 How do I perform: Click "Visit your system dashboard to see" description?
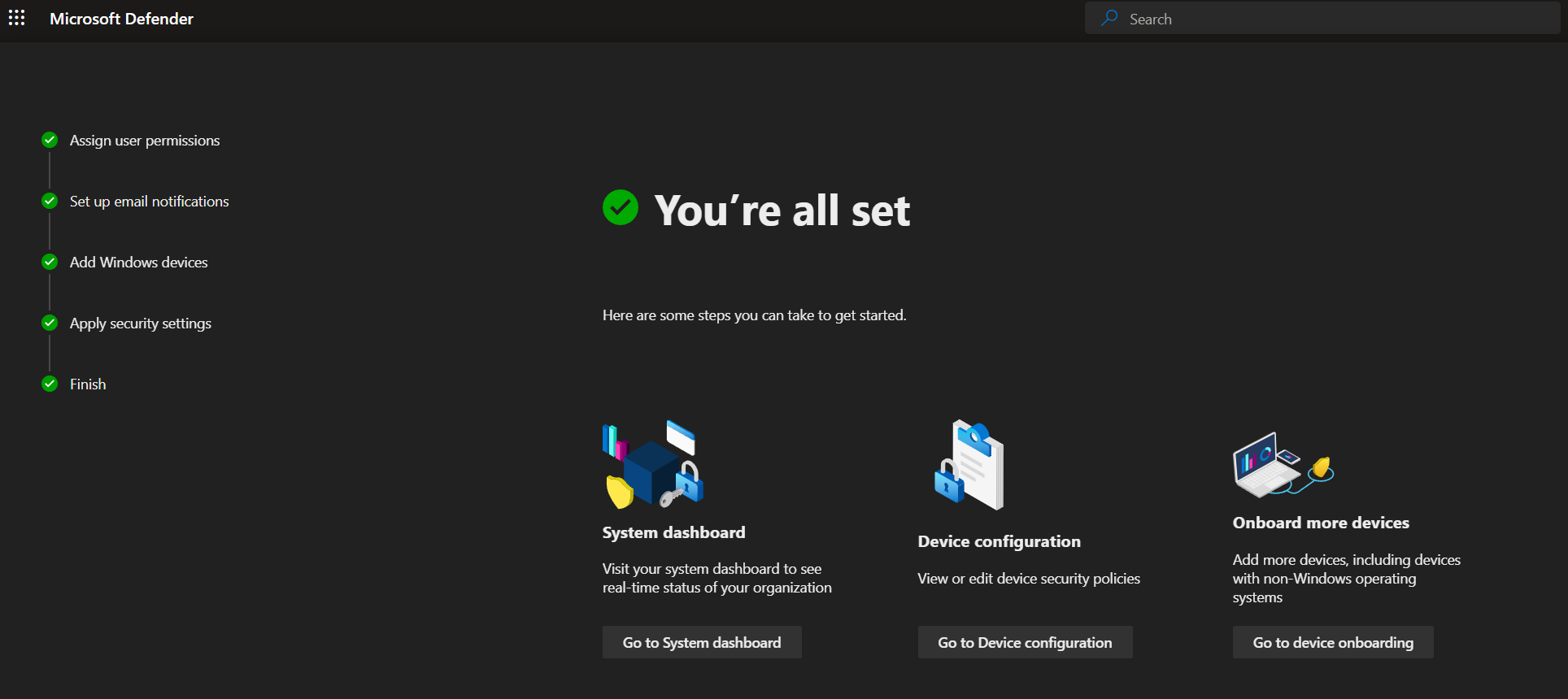(717, 578)
